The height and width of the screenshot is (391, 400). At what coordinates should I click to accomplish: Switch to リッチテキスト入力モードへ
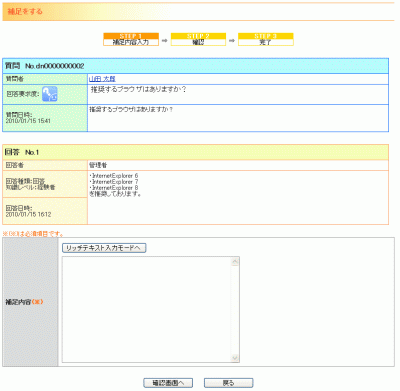coord(104,248)
